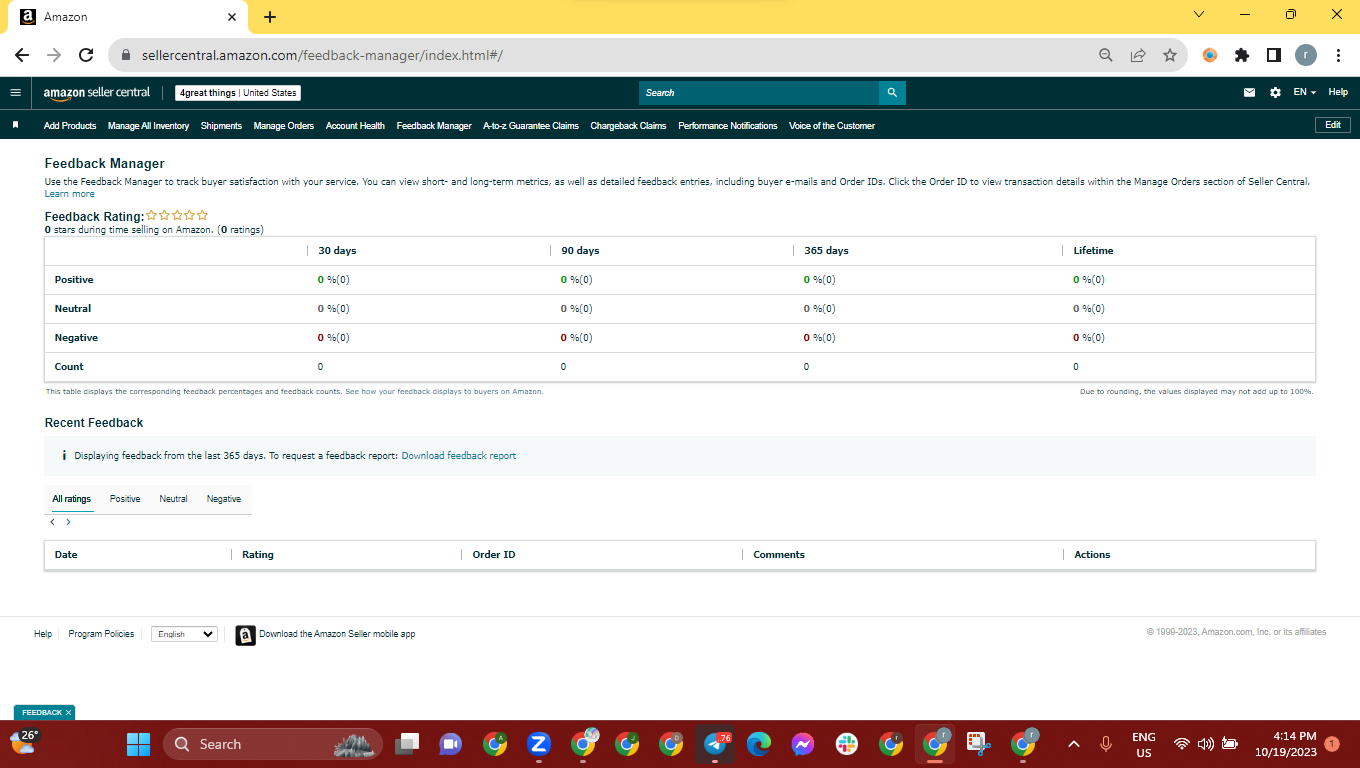
Task: Go to the next feedback page arrow
Action: (68, 522)
